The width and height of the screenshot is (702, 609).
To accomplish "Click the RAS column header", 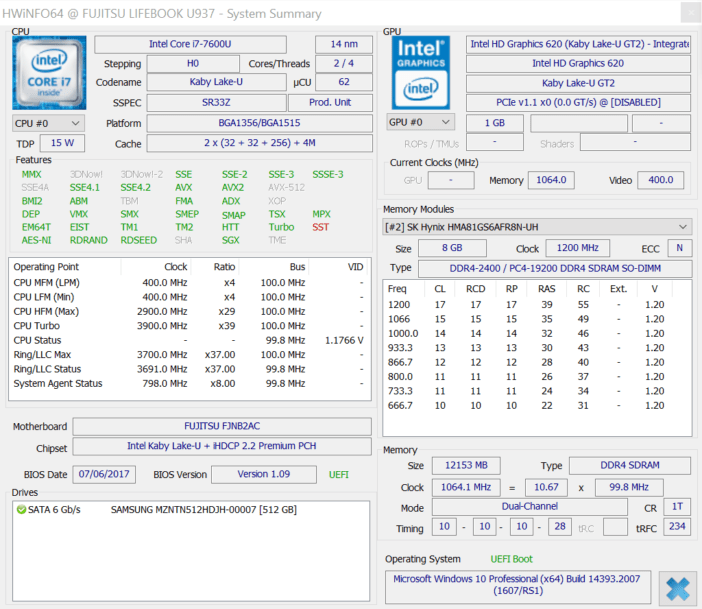I will [547, 289].
